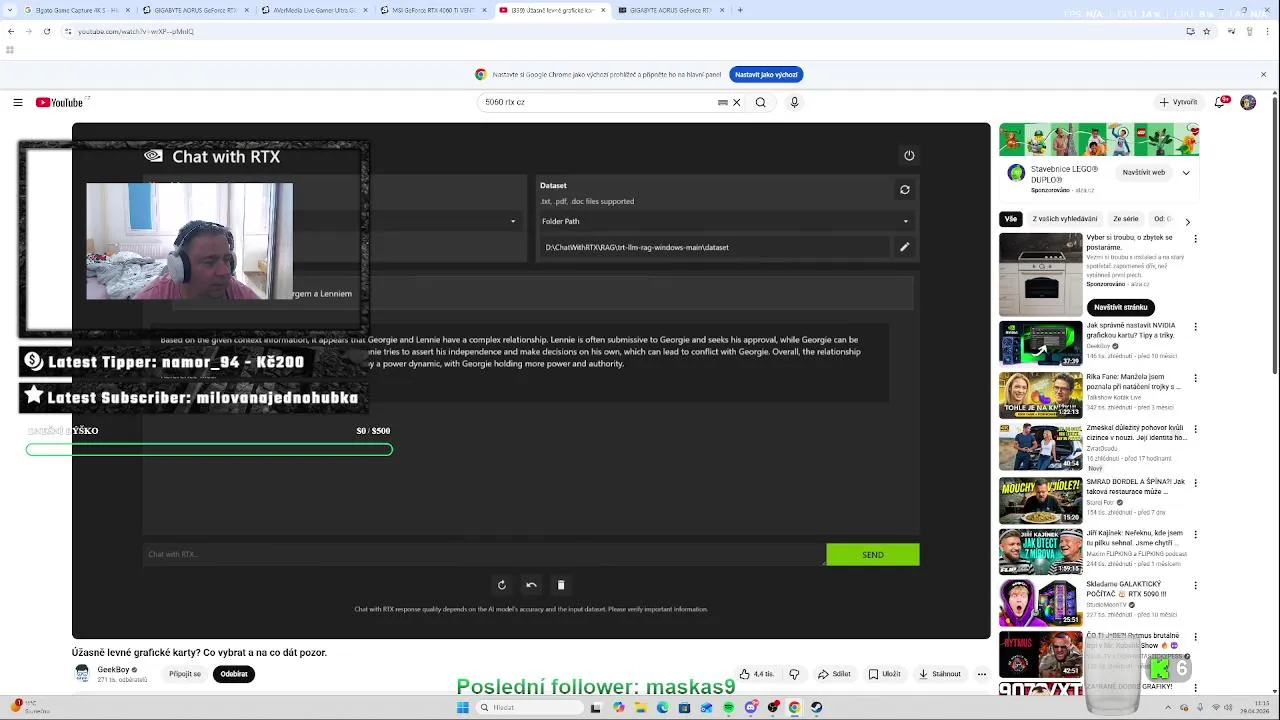Open Discord from the taskbar
Image resolution: width=1280 pixels, height=720 pixels.
750,707
